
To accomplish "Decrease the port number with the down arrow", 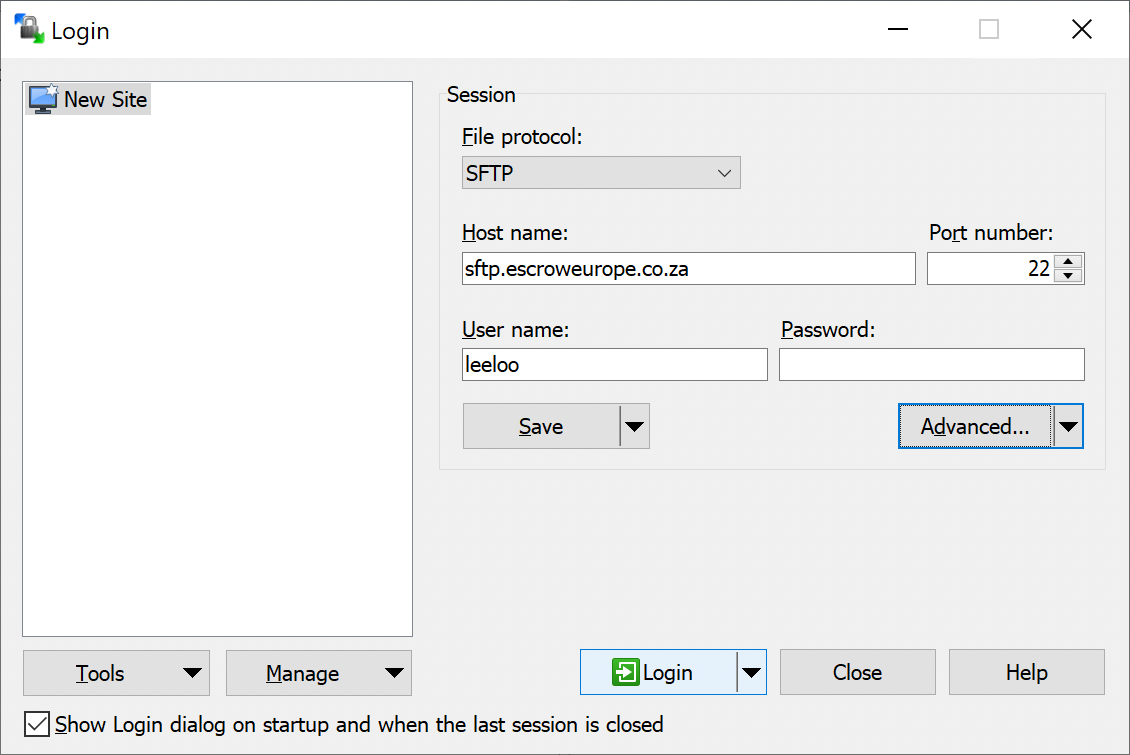I will pos(1068,276).
